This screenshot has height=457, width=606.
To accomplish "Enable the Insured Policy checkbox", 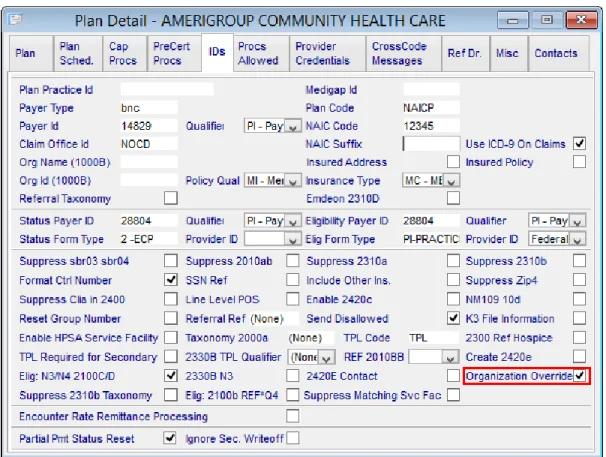I will (579, 162).
